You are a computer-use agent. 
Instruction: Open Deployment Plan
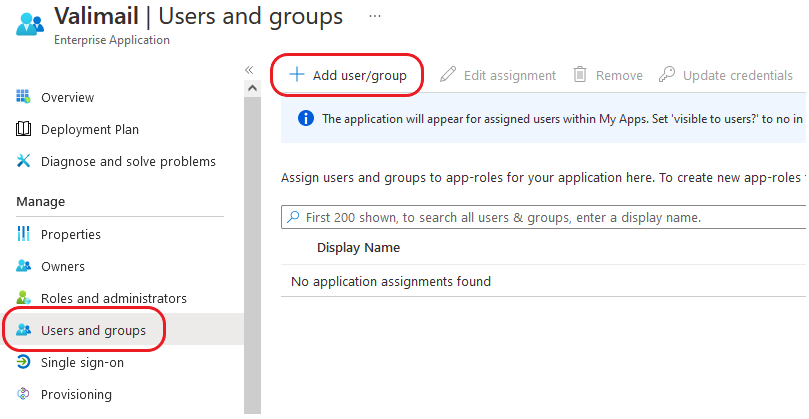click(x=90, y=130)
